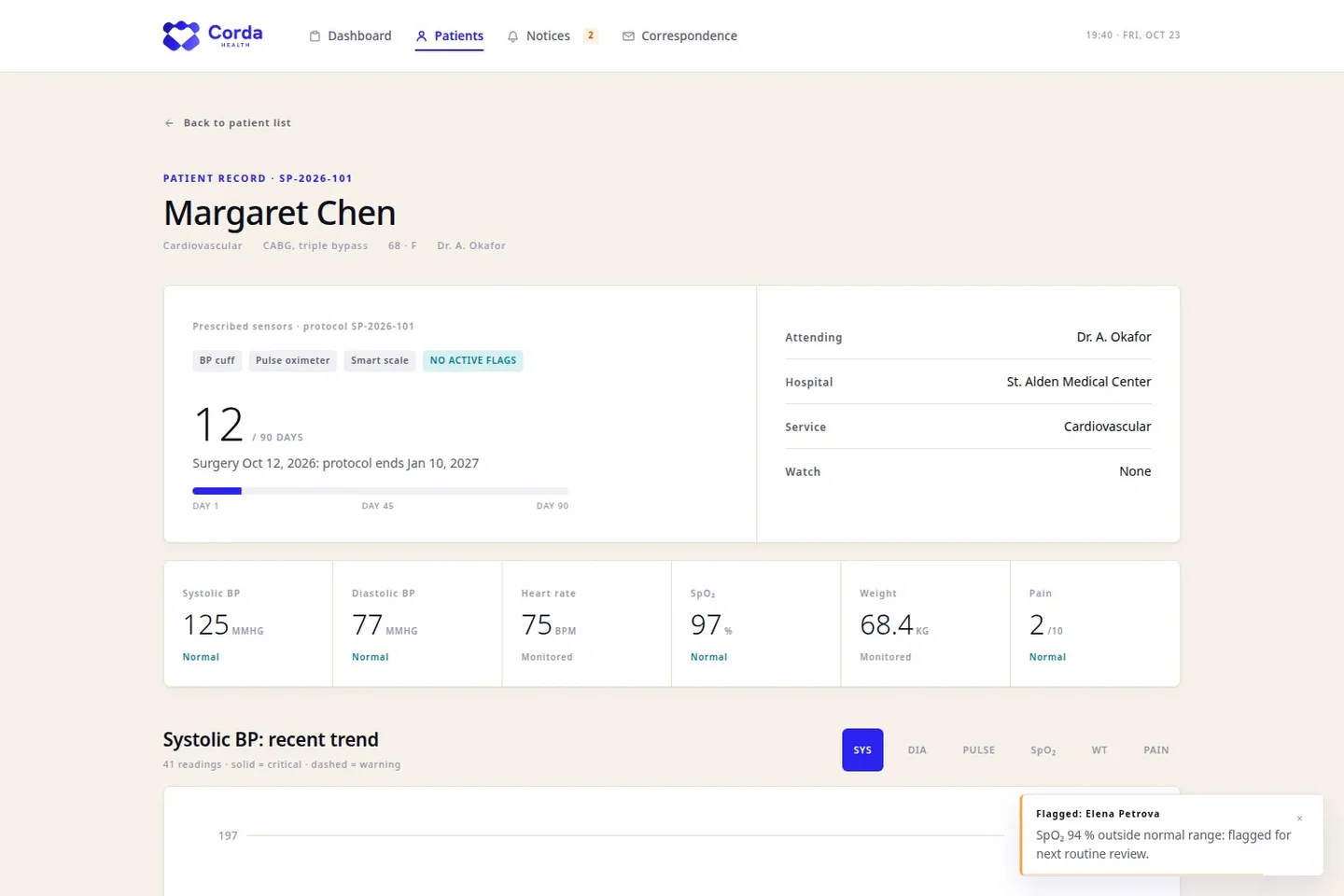Click the 19:40 · FRI, OCT 23 timestamp
The height and width of the screenshot is (896, 1344).
(x=1132, y=35)
